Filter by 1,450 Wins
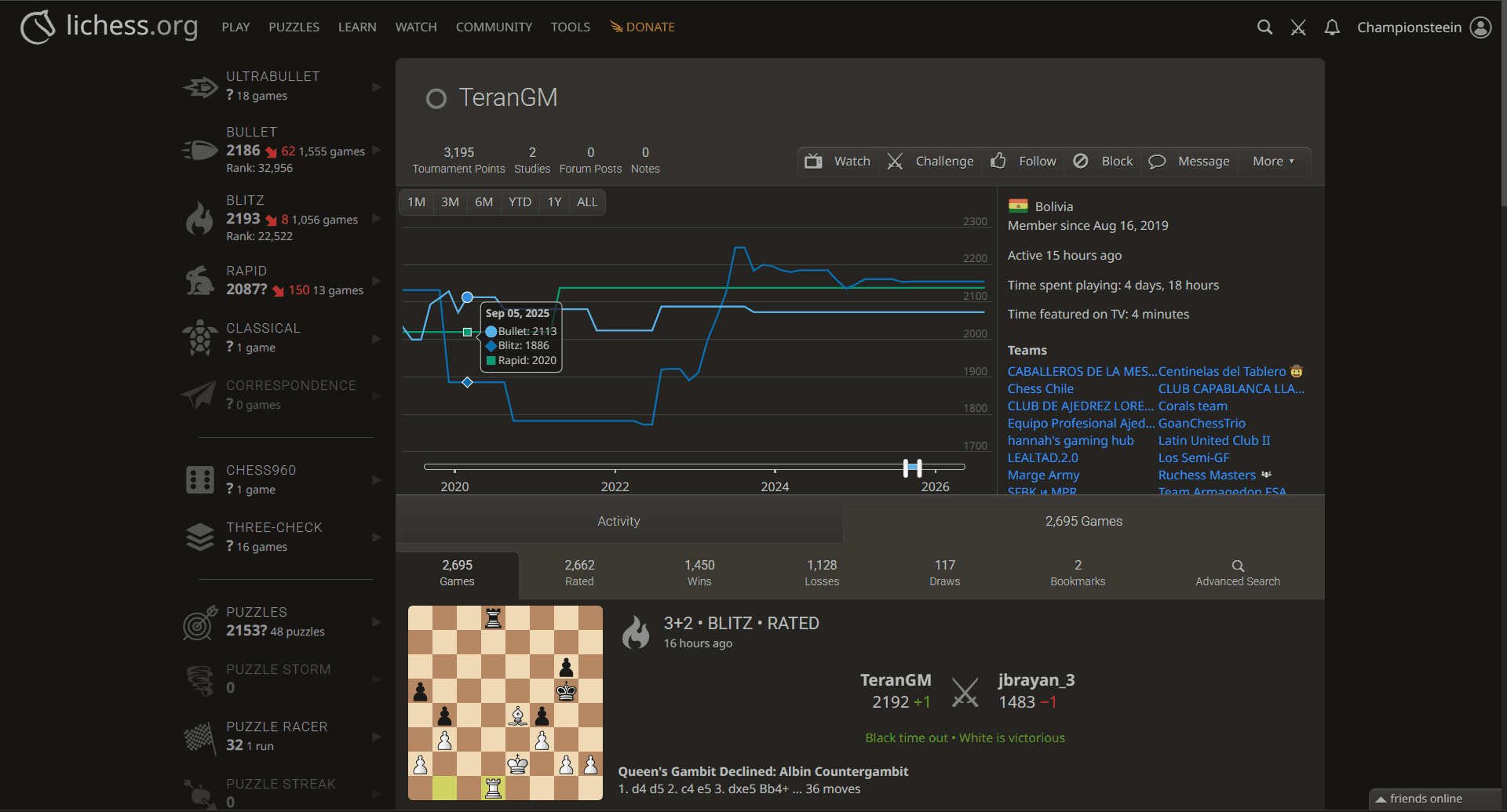 [x=699, y=573]
